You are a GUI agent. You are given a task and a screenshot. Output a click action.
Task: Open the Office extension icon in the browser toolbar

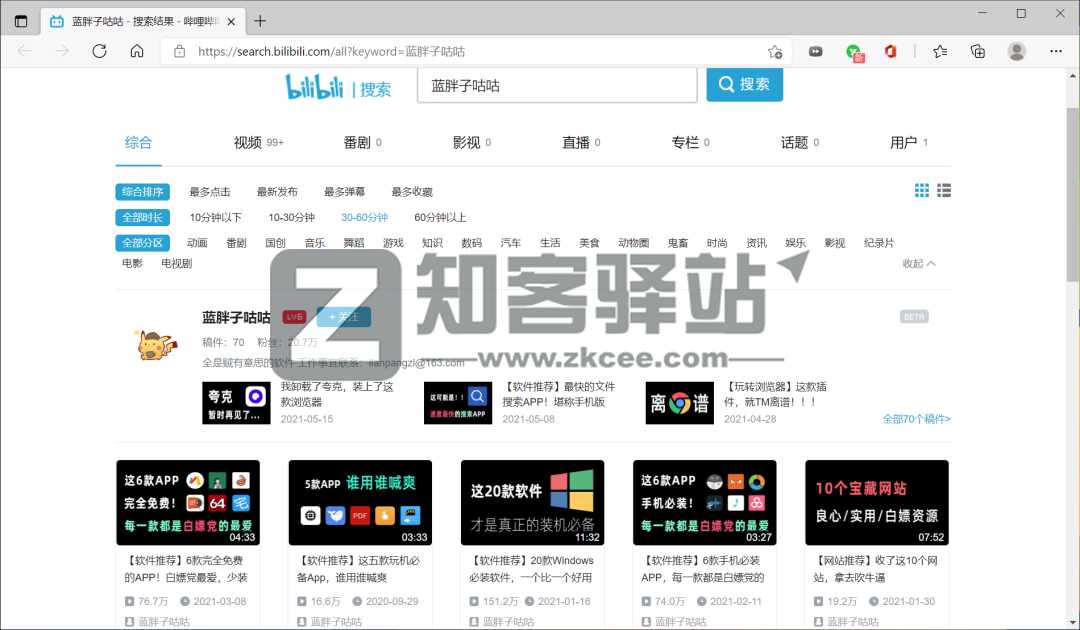889,51
